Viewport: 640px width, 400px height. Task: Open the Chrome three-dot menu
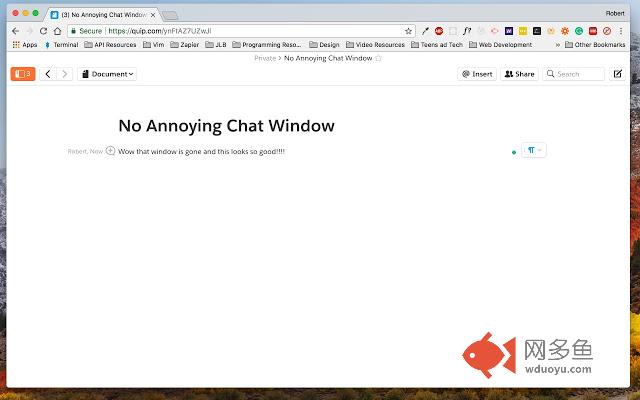621,31
